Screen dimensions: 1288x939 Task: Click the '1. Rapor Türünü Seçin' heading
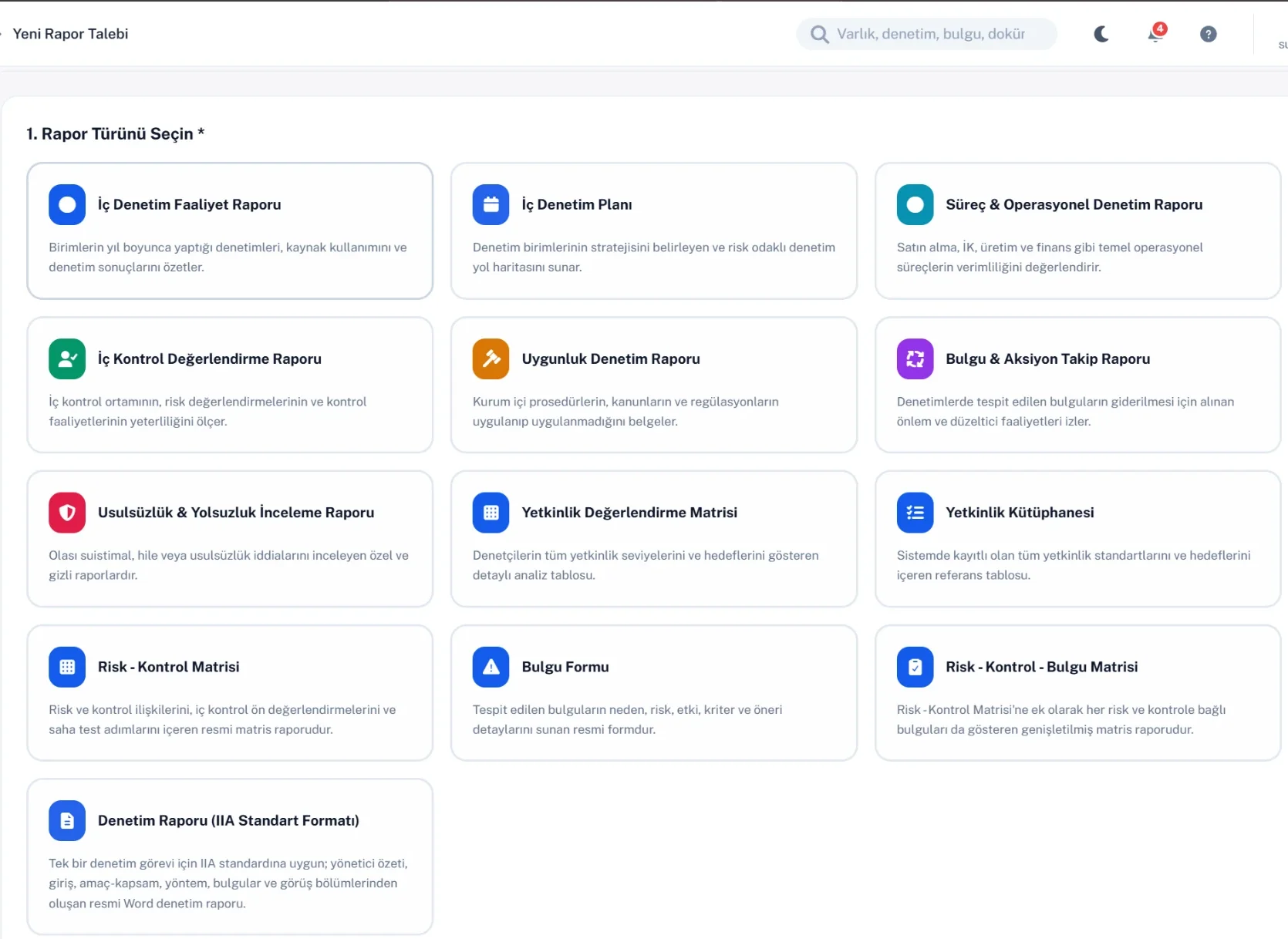point(116,133)
